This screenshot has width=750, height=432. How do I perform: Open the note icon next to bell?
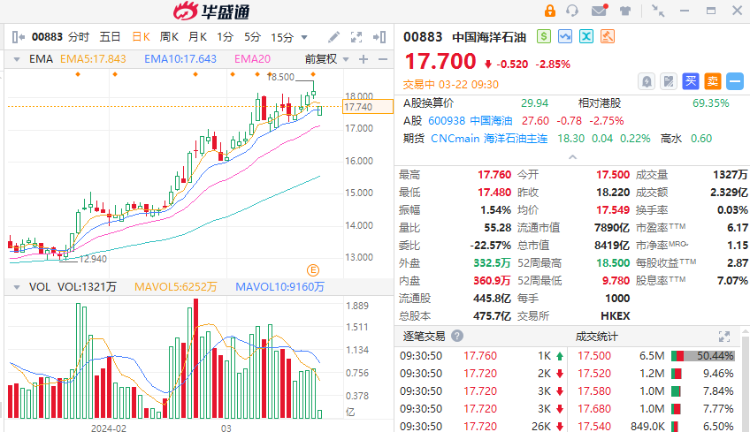pos(668,81)
